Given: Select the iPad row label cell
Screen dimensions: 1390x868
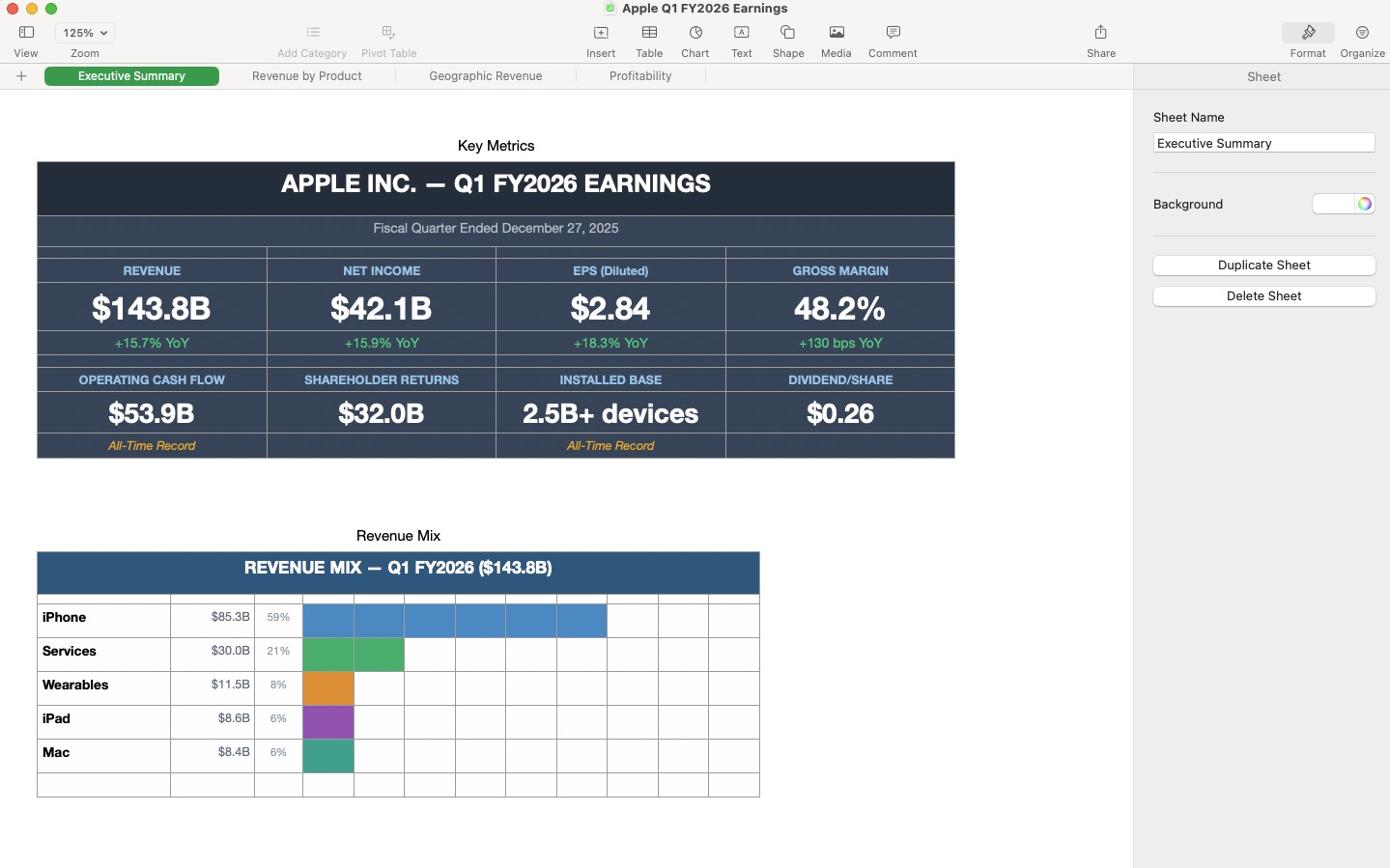Looking at the screenshot, I should (x=103, y=722).
